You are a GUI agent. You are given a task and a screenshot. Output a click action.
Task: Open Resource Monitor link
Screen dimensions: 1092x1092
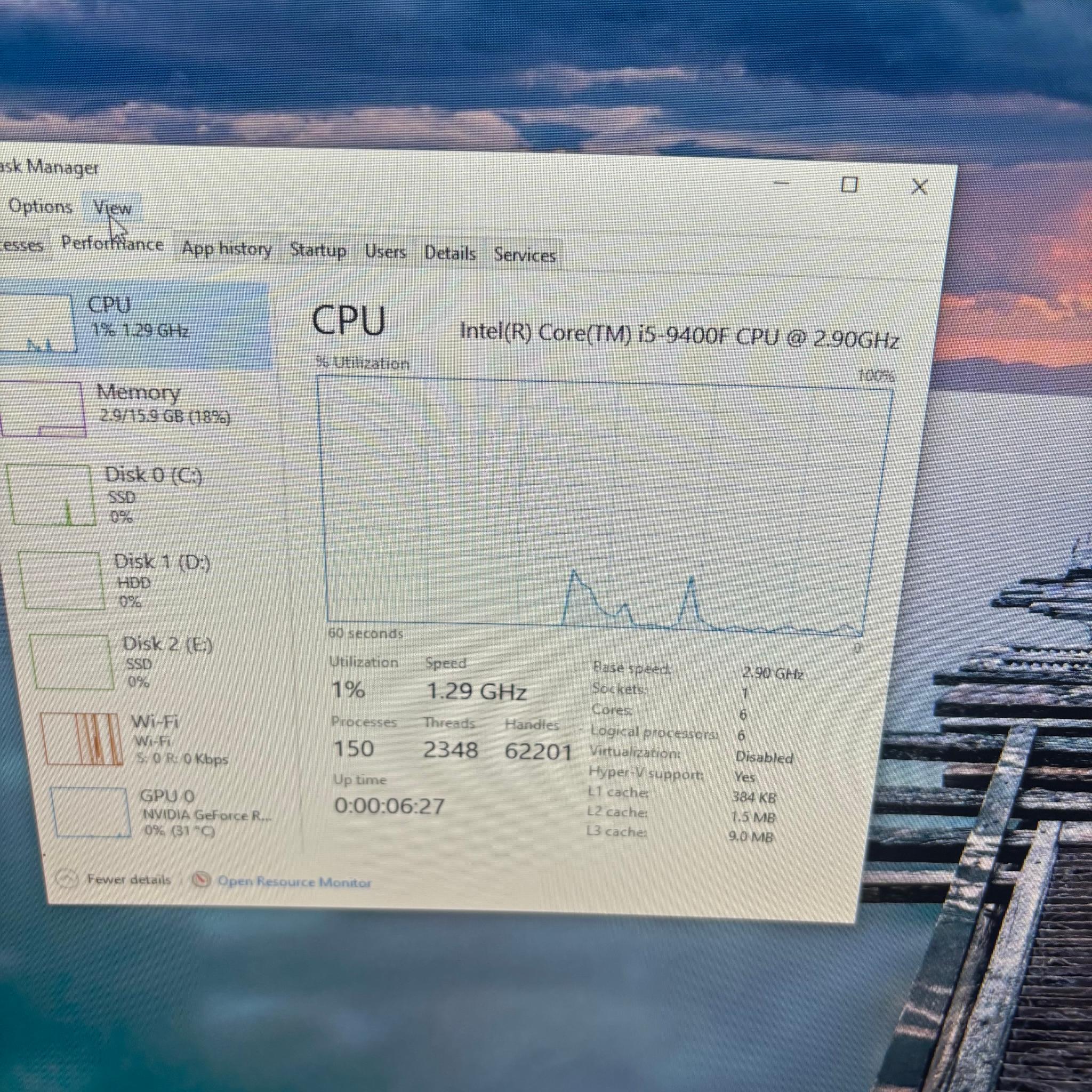[x=294, y=882]
